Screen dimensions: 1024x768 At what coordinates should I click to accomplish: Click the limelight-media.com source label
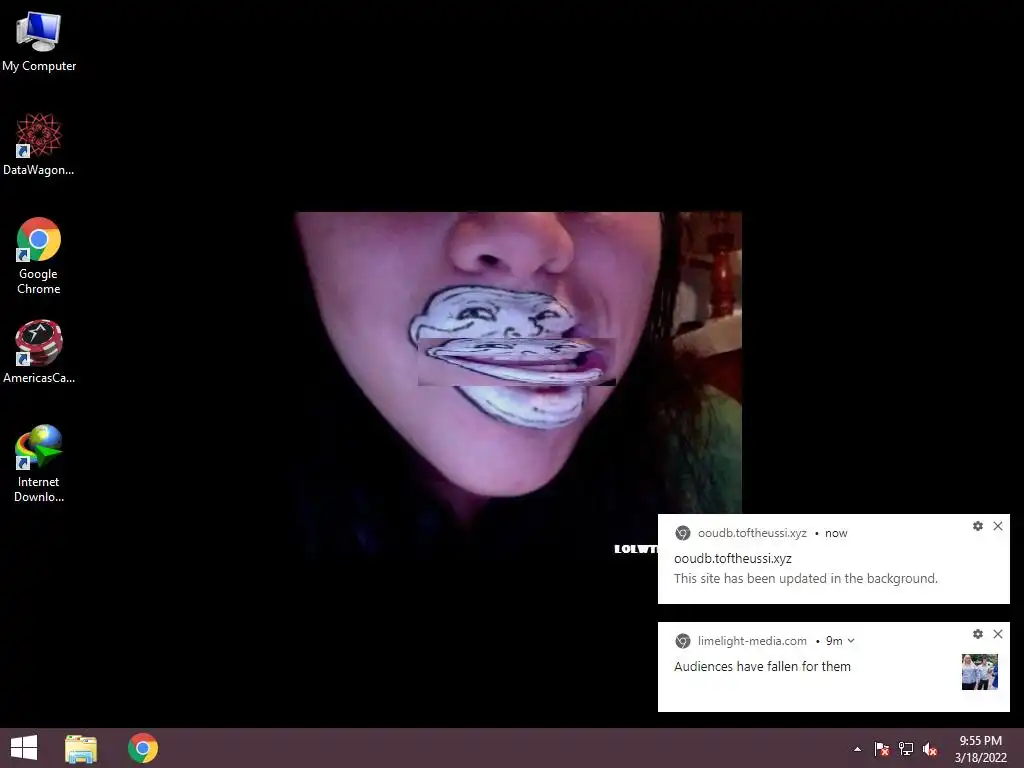(x=752, y=641)
